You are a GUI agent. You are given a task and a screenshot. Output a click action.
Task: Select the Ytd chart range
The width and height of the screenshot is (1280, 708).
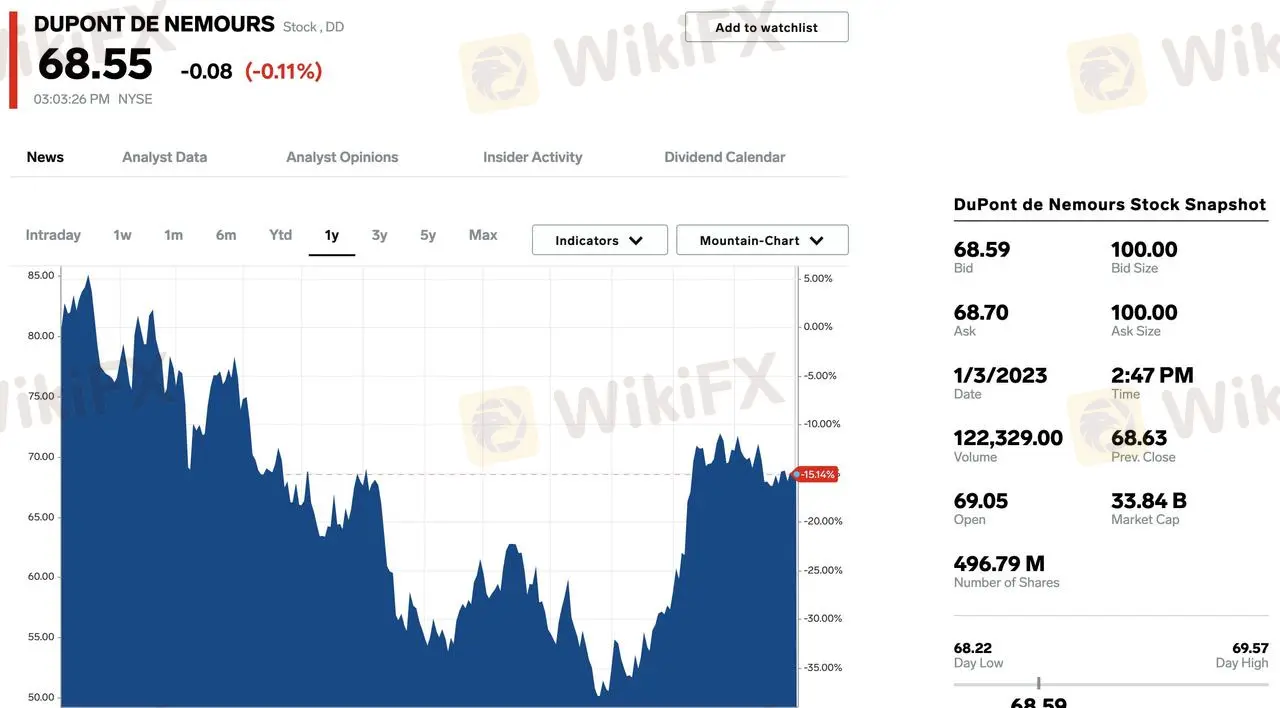[x=280, y=235]
